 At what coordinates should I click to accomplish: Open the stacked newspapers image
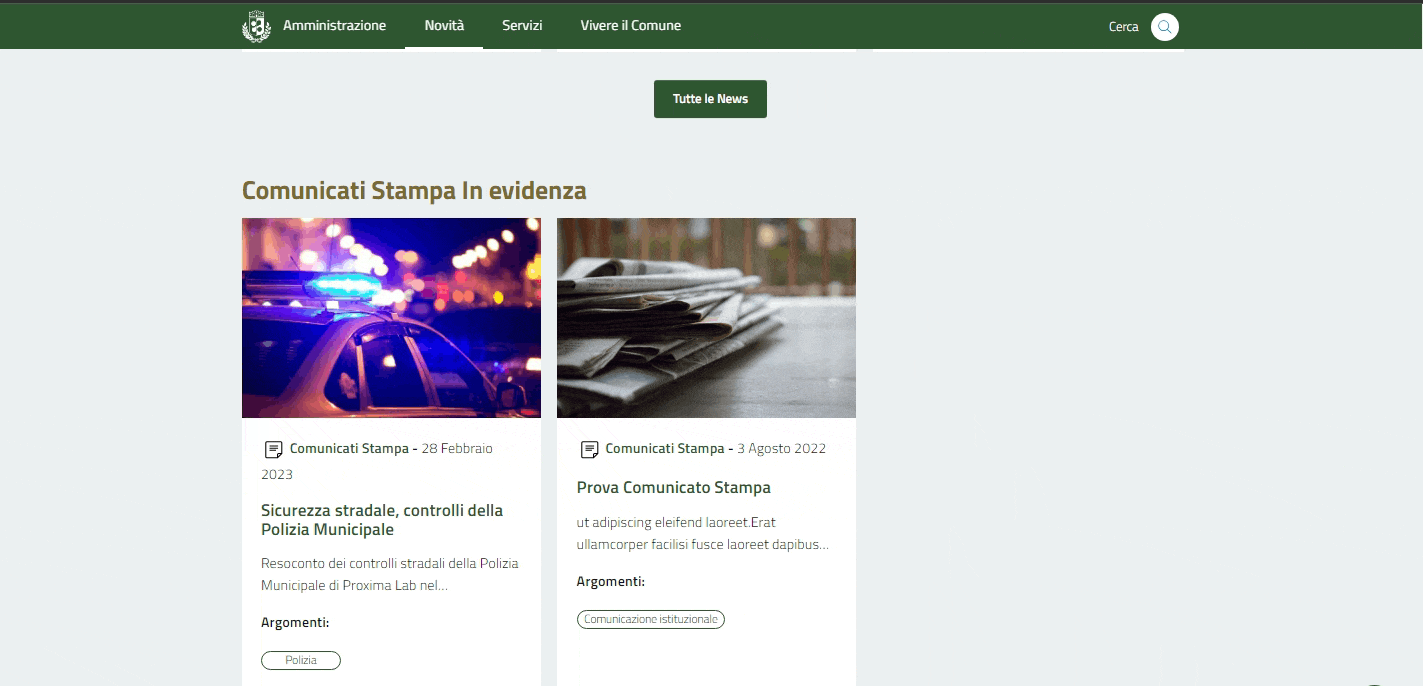pos(706,317)
